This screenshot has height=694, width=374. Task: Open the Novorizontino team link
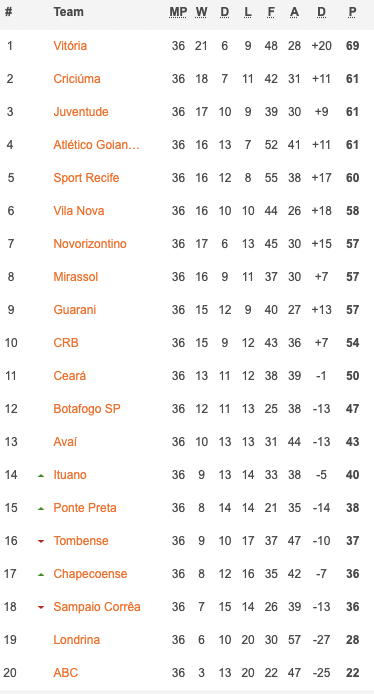[x=90, y=244]
